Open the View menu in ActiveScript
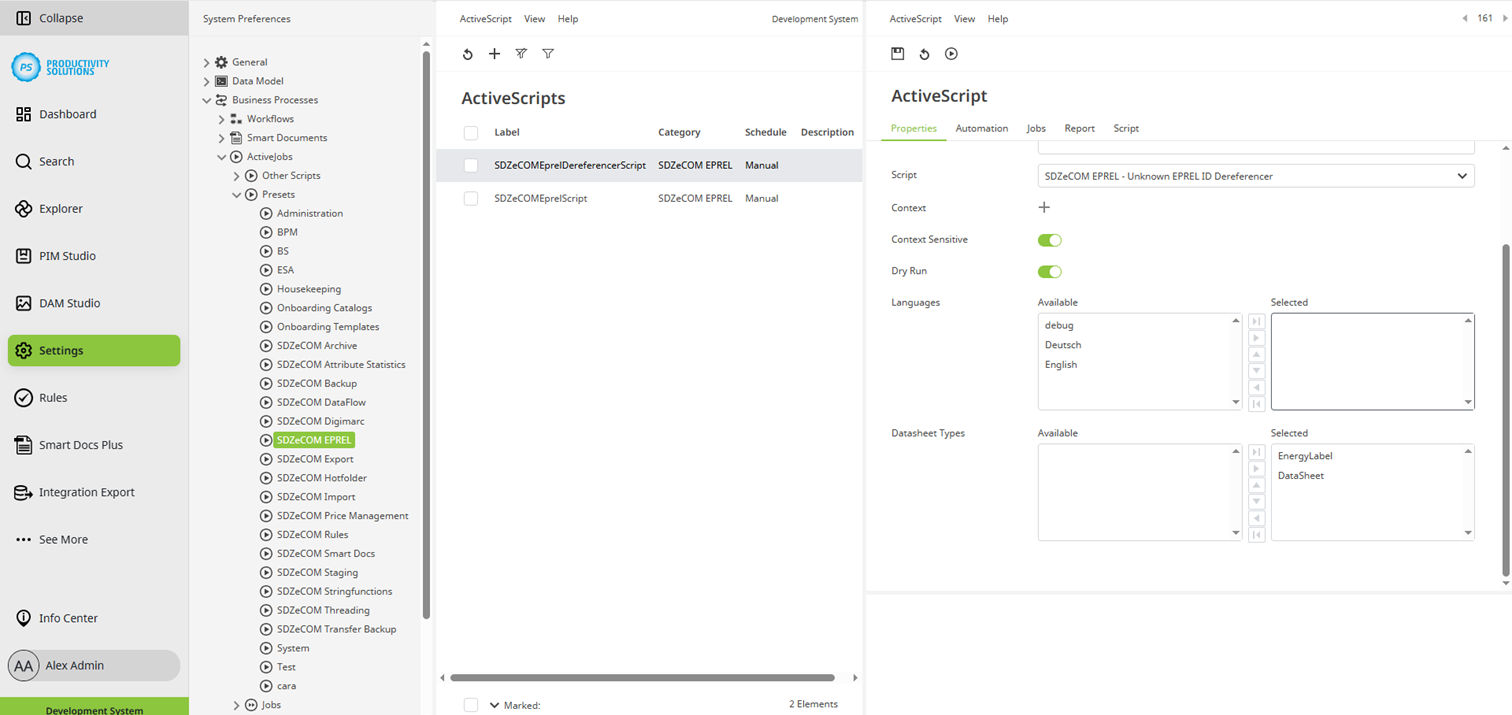 pos(964,18)
